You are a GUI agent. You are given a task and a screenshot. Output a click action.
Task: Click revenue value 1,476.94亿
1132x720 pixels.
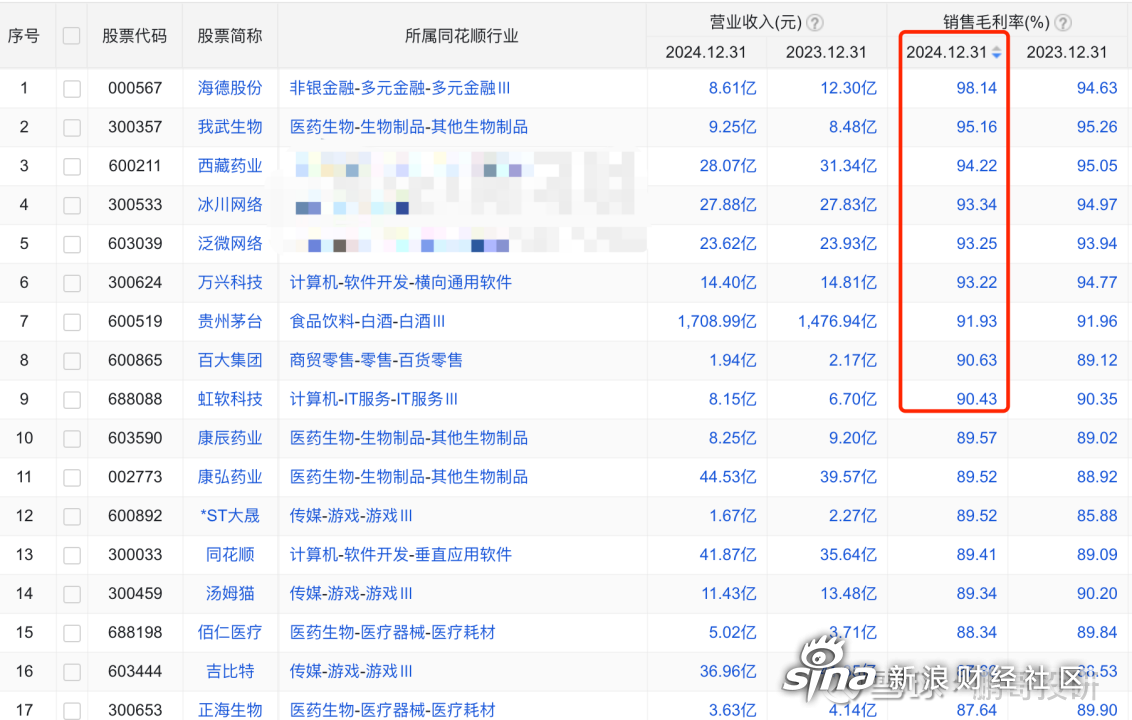[837, 321]
